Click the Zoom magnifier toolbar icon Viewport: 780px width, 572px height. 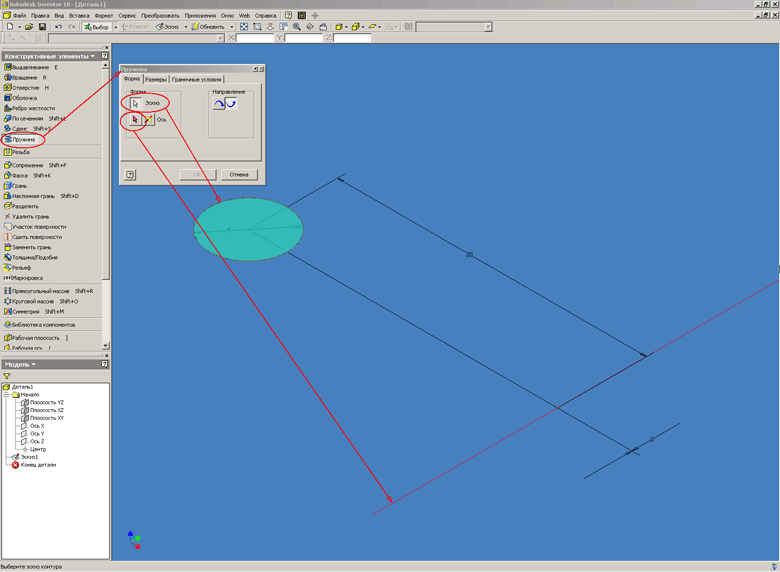pos(297,27)
